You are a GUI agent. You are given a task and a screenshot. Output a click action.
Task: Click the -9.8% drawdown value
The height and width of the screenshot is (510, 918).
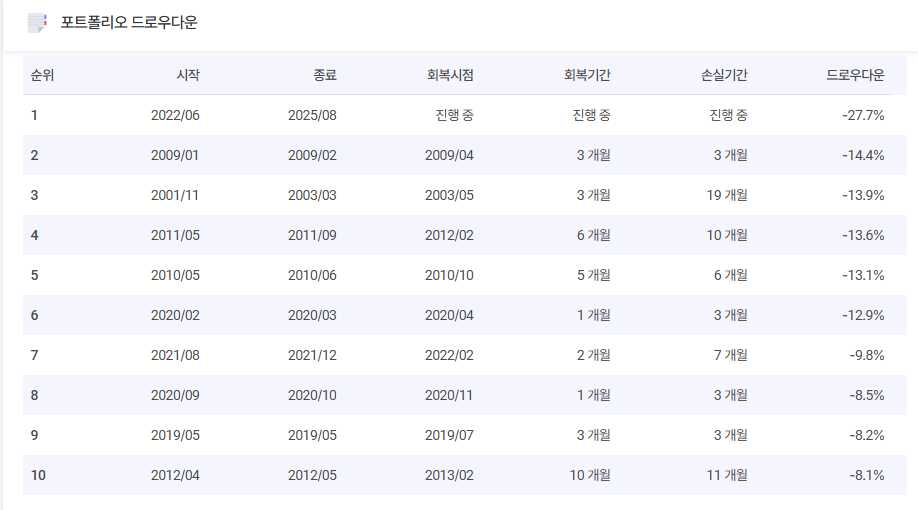point(866,355)
